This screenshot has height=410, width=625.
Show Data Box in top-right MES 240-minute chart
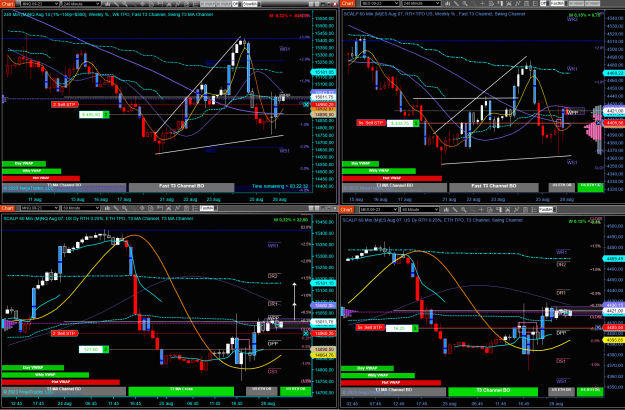(x=491, y=4)
